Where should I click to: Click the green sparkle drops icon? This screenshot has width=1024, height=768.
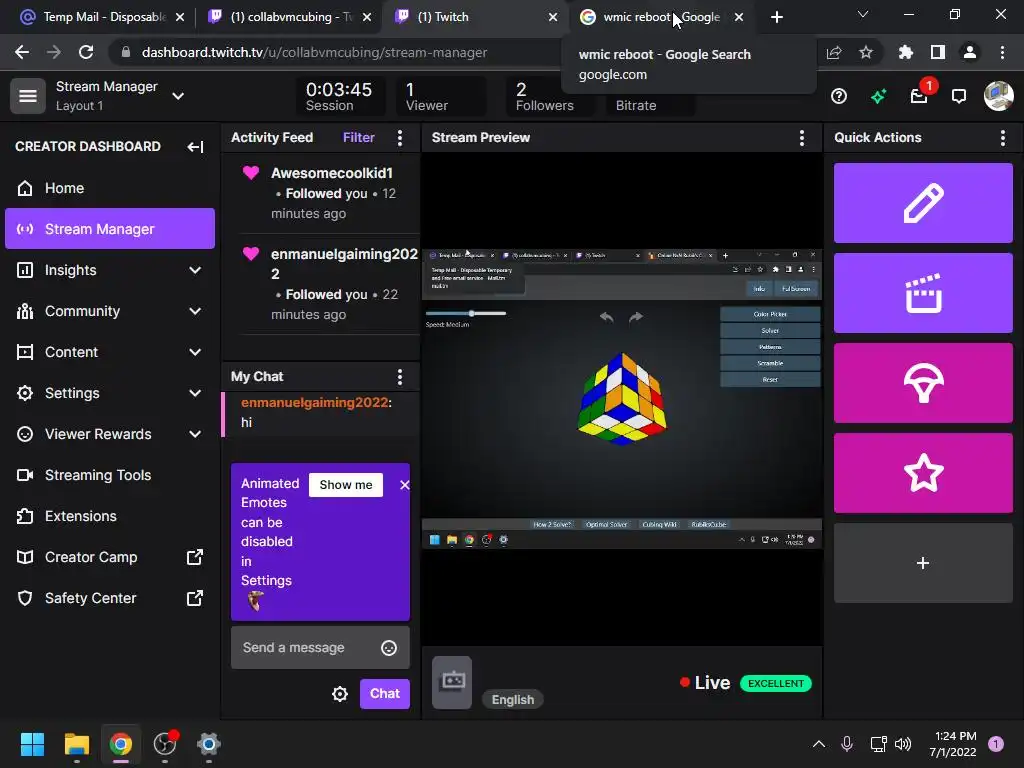point(878,97)
